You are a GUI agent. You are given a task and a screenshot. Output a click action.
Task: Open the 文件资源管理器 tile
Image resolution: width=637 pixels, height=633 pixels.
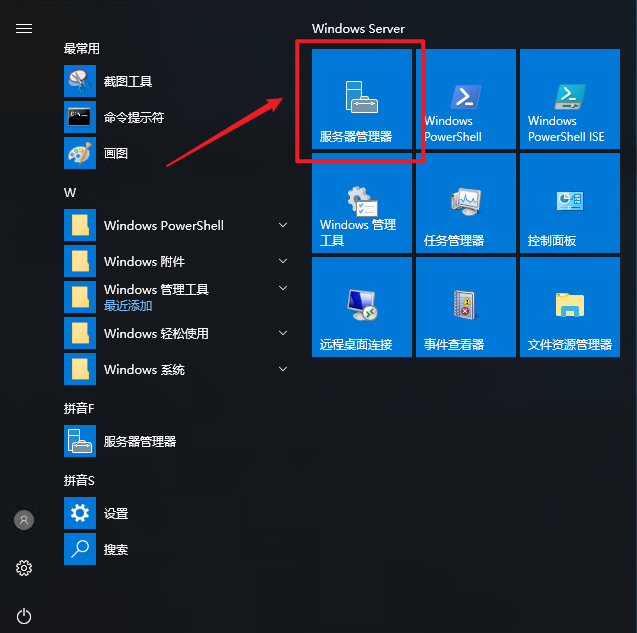click(x=570, y=307)
